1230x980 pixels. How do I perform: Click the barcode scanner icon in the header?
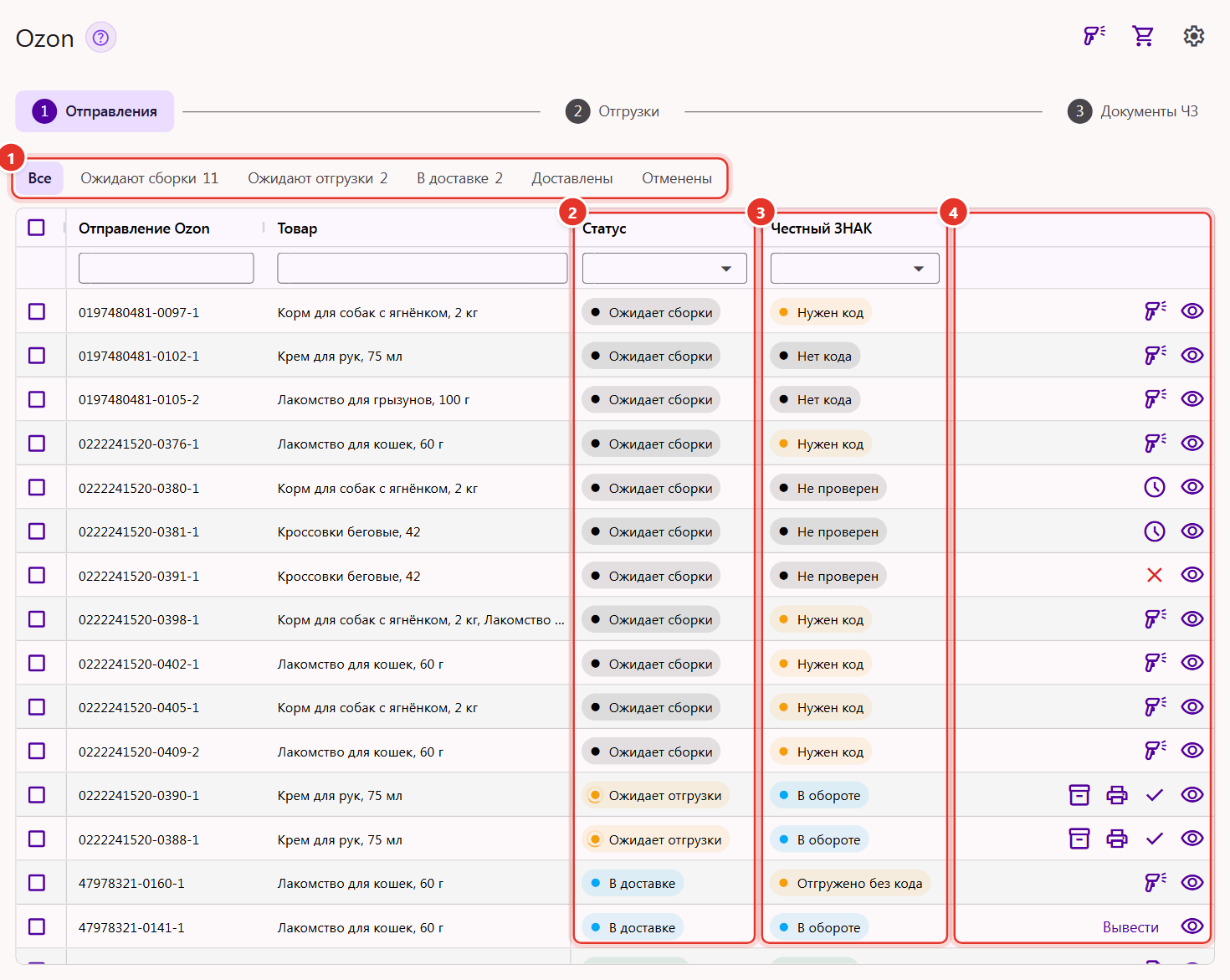pos(1094,36)
